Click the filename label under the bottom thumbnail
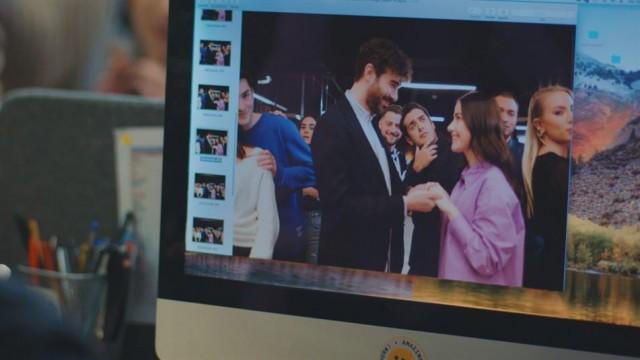 208,247
